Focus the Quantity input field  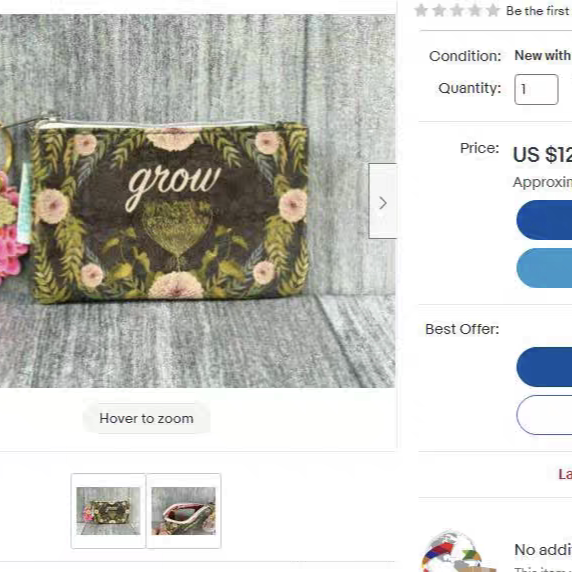click(x=536, y=89)
